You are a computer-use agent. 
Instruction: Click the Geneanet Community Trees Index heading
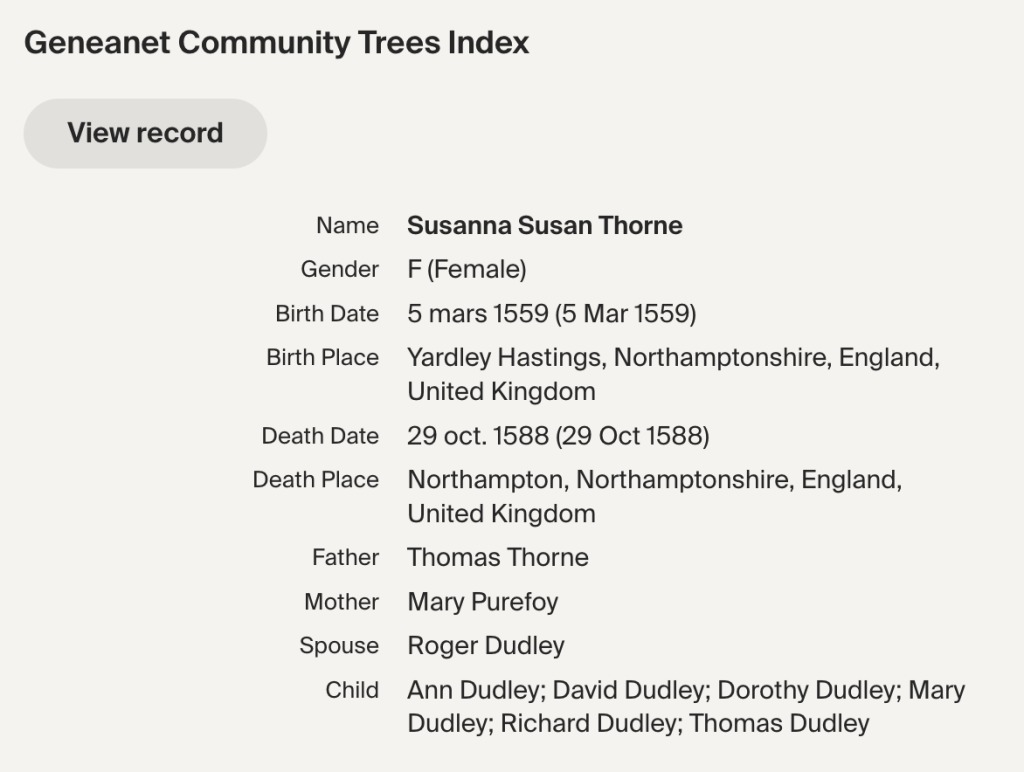(276, 43)
